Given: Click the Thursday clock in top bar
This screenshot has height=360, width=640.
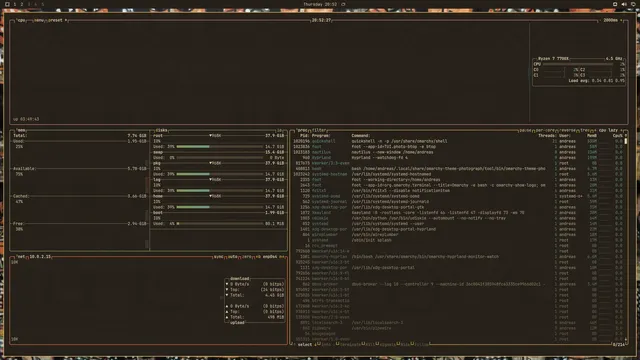Looking at the screenshot, I should [320, 4].
